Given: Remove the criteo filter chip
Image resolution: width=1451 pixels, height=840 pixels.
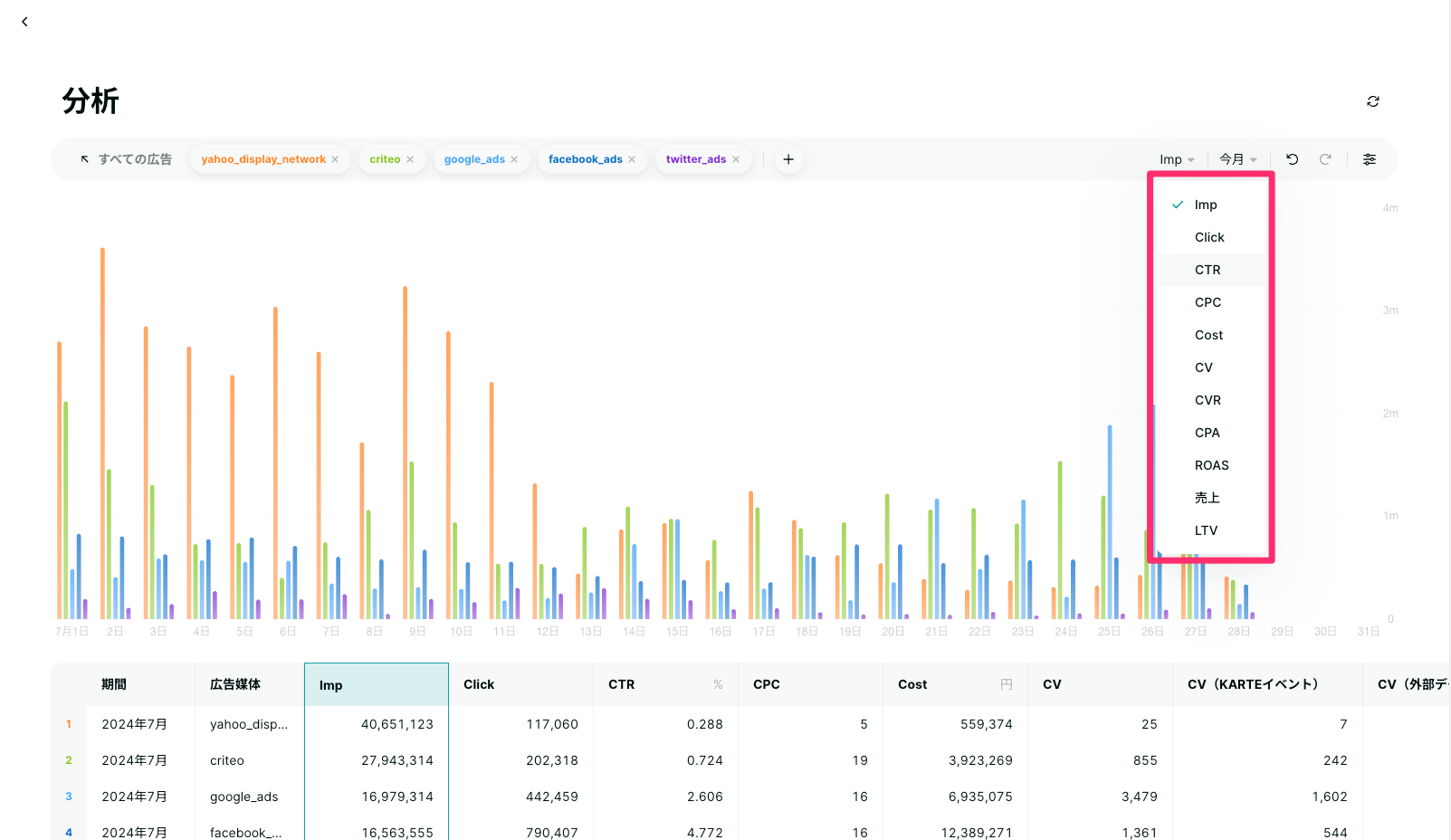Looking at the screenshot, I should (x=410, y=159).
